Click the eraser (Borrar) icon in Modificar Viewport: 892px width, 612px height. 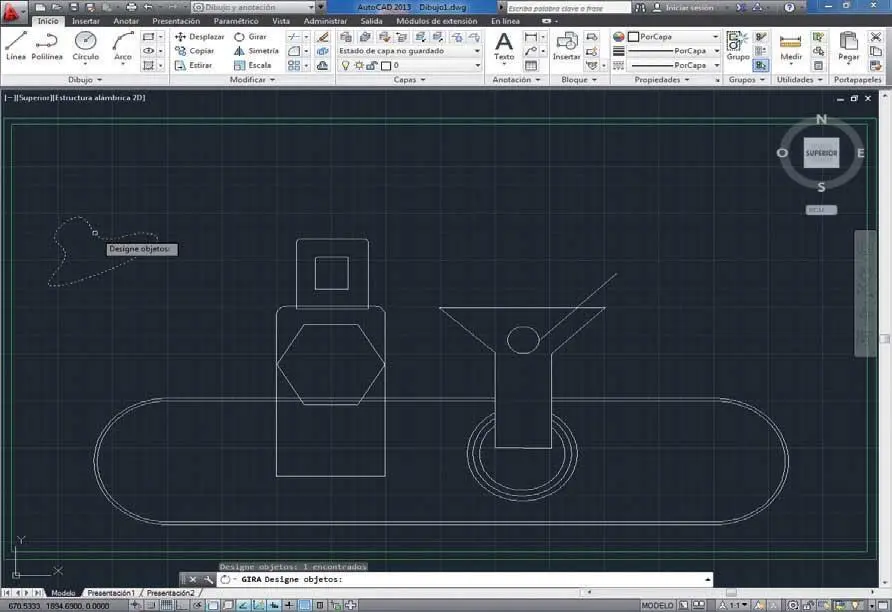point(323,37)
